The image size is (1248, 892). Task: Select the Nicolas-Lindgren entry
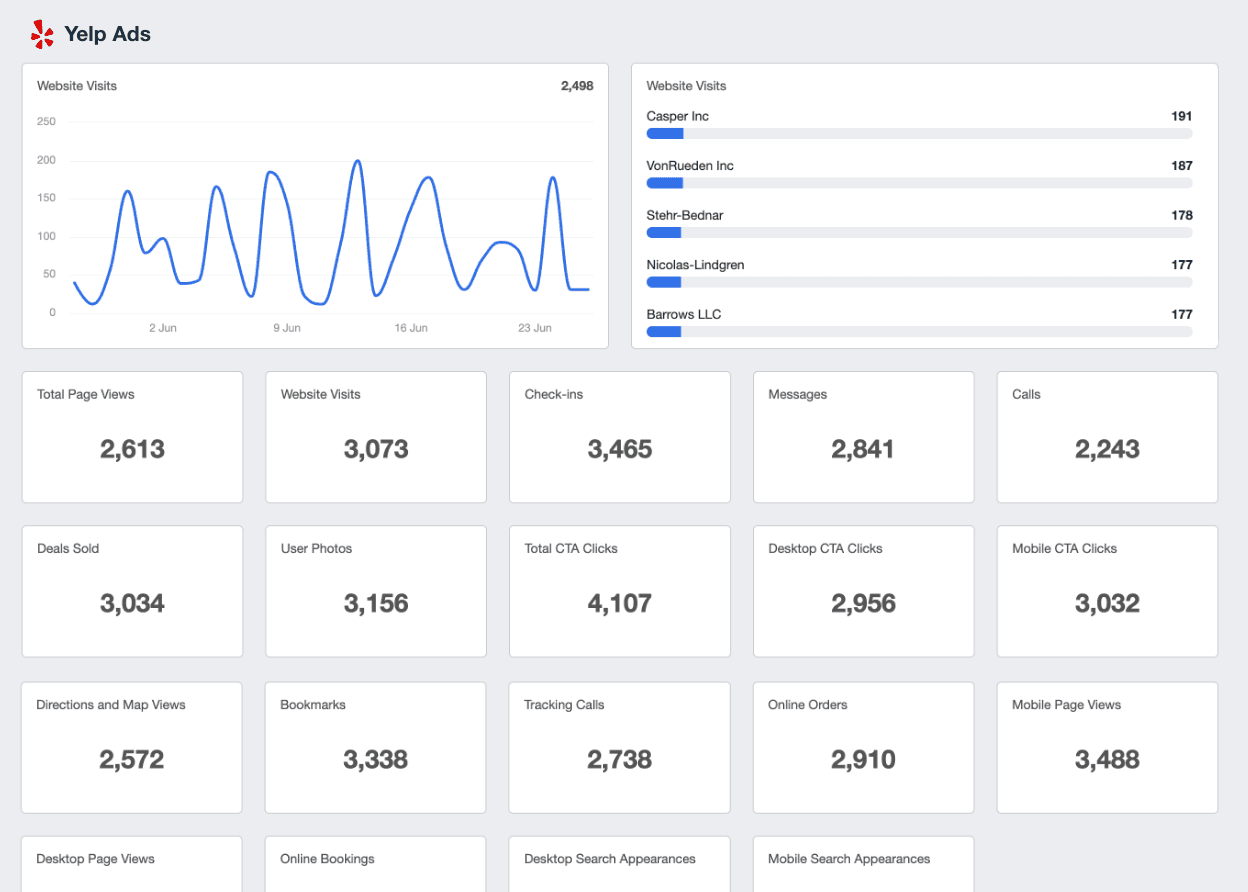click(692, 264)
